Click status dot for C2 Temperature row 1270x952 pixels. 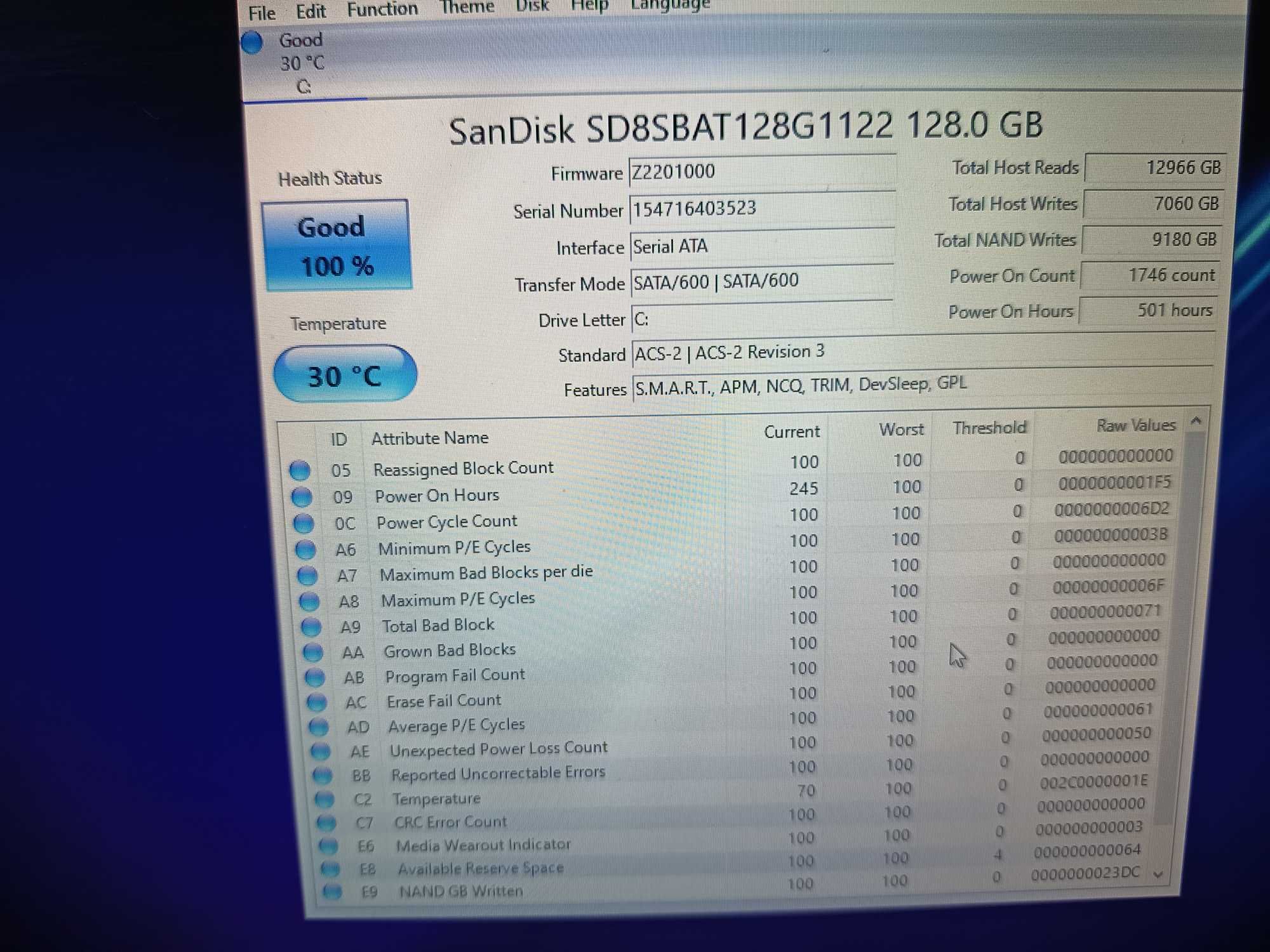[324, 800]
